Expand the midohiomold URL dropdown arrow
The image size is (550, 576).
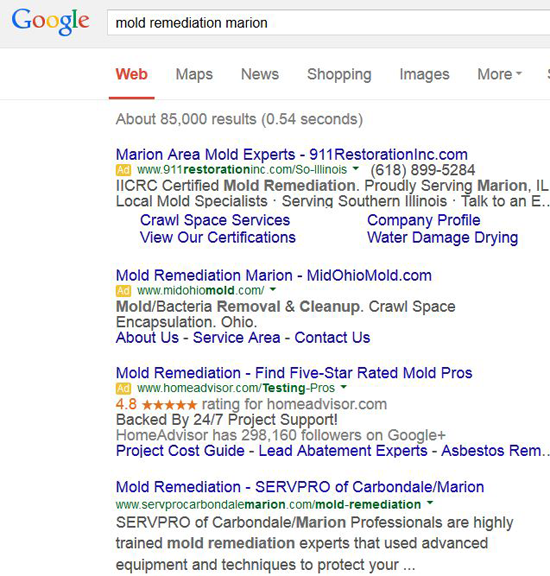pyautogui.click(x=273, y=289)
